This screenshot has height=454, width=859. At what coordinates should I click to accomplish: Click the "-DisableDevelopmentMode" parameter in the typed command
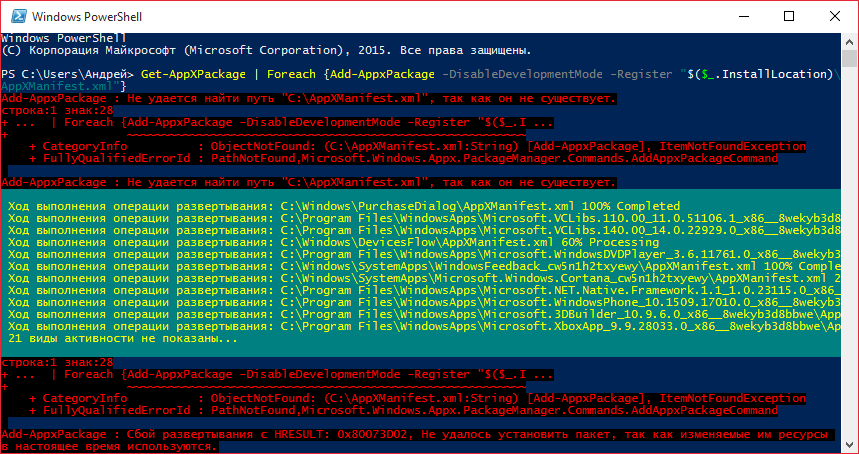[520, 74]
